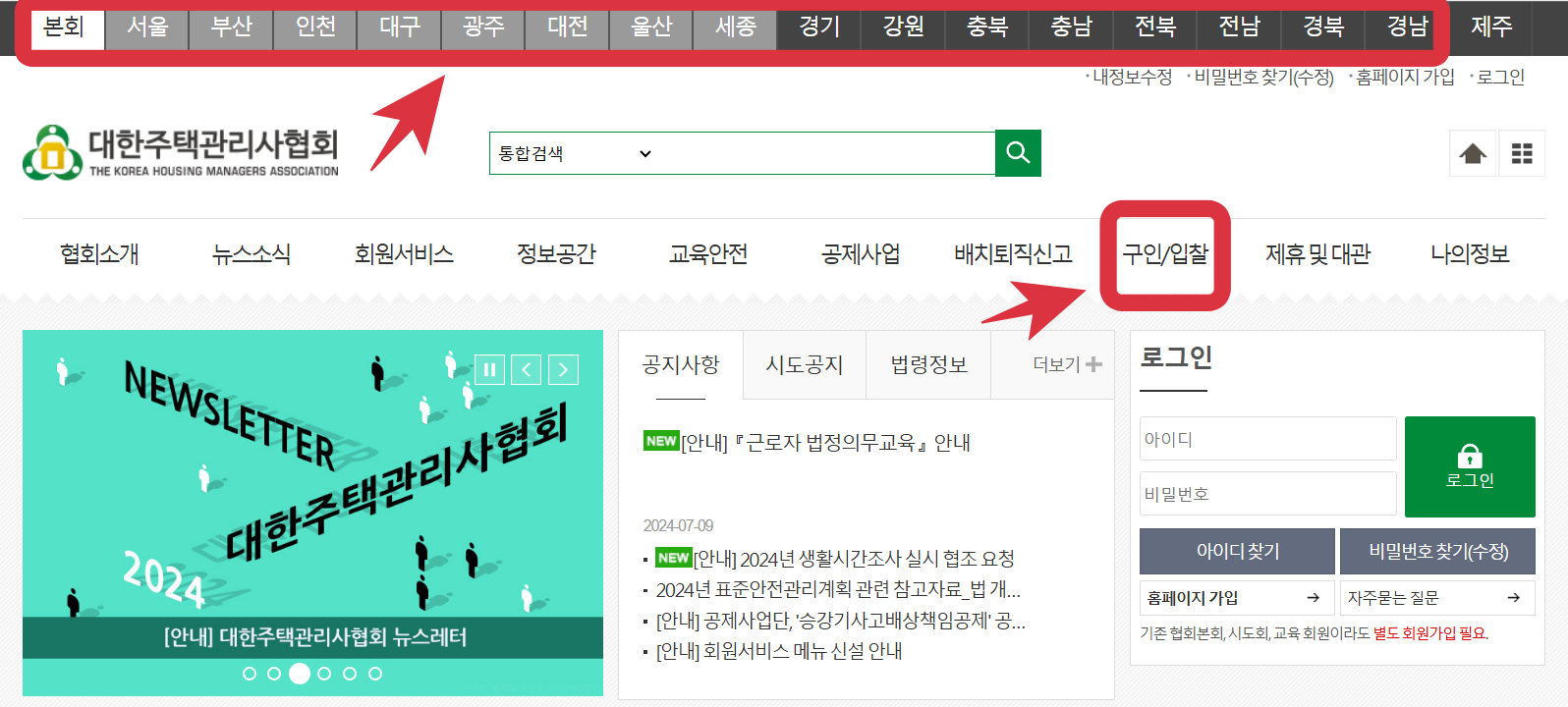The width and height of the screenshot is (1568, 707).
Task: Select first banner slide indicator dot
Action: pos(250,674)
